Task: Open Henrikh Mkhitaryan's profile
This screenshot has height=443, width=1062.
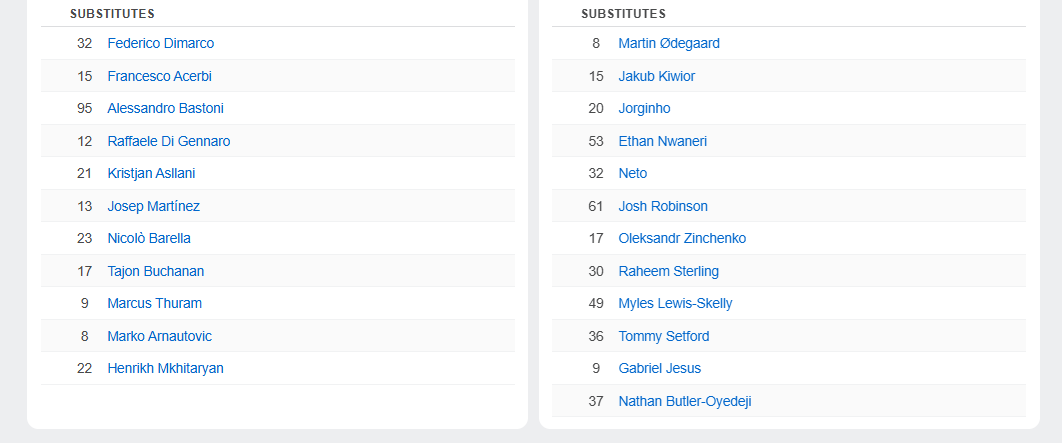Action: [x=165, y=368]
